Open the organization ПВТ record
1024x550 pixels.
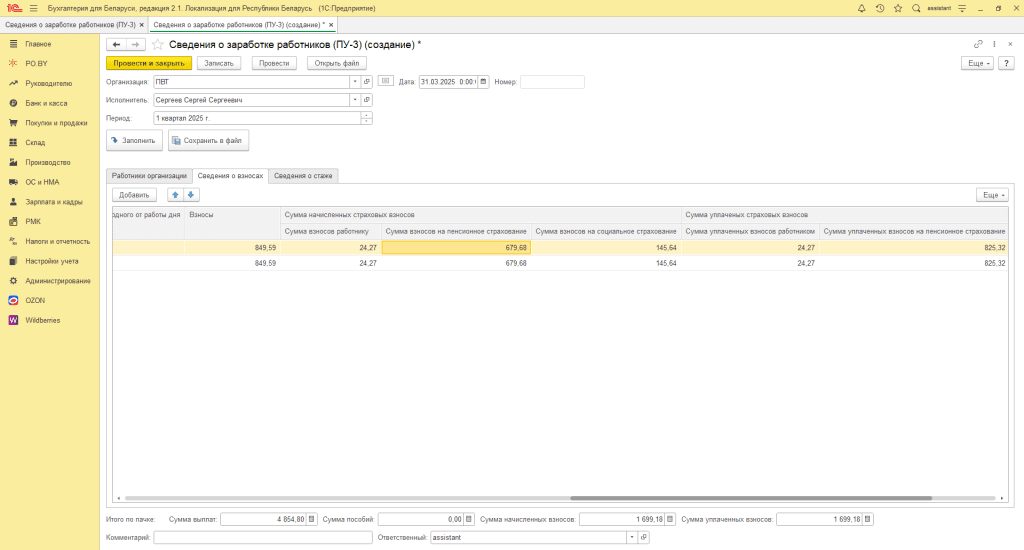(367, 82)
